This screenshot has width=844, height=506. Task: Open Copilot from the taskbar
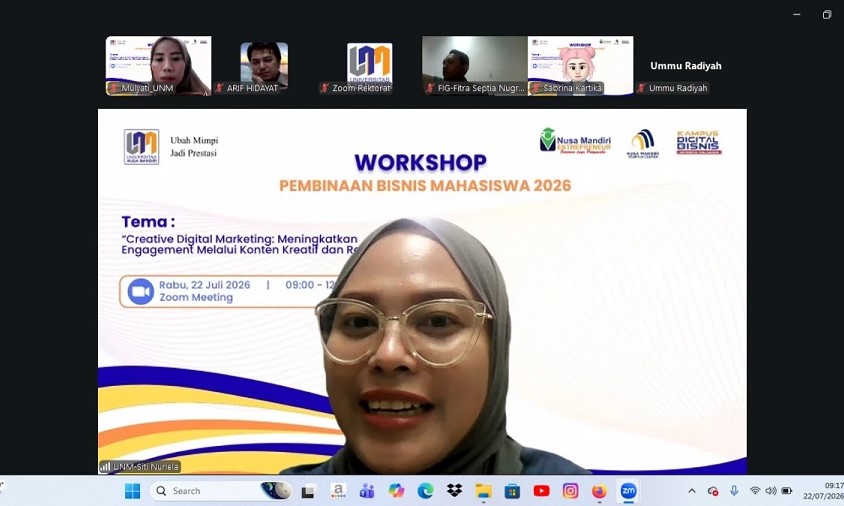tap(397, 491)
